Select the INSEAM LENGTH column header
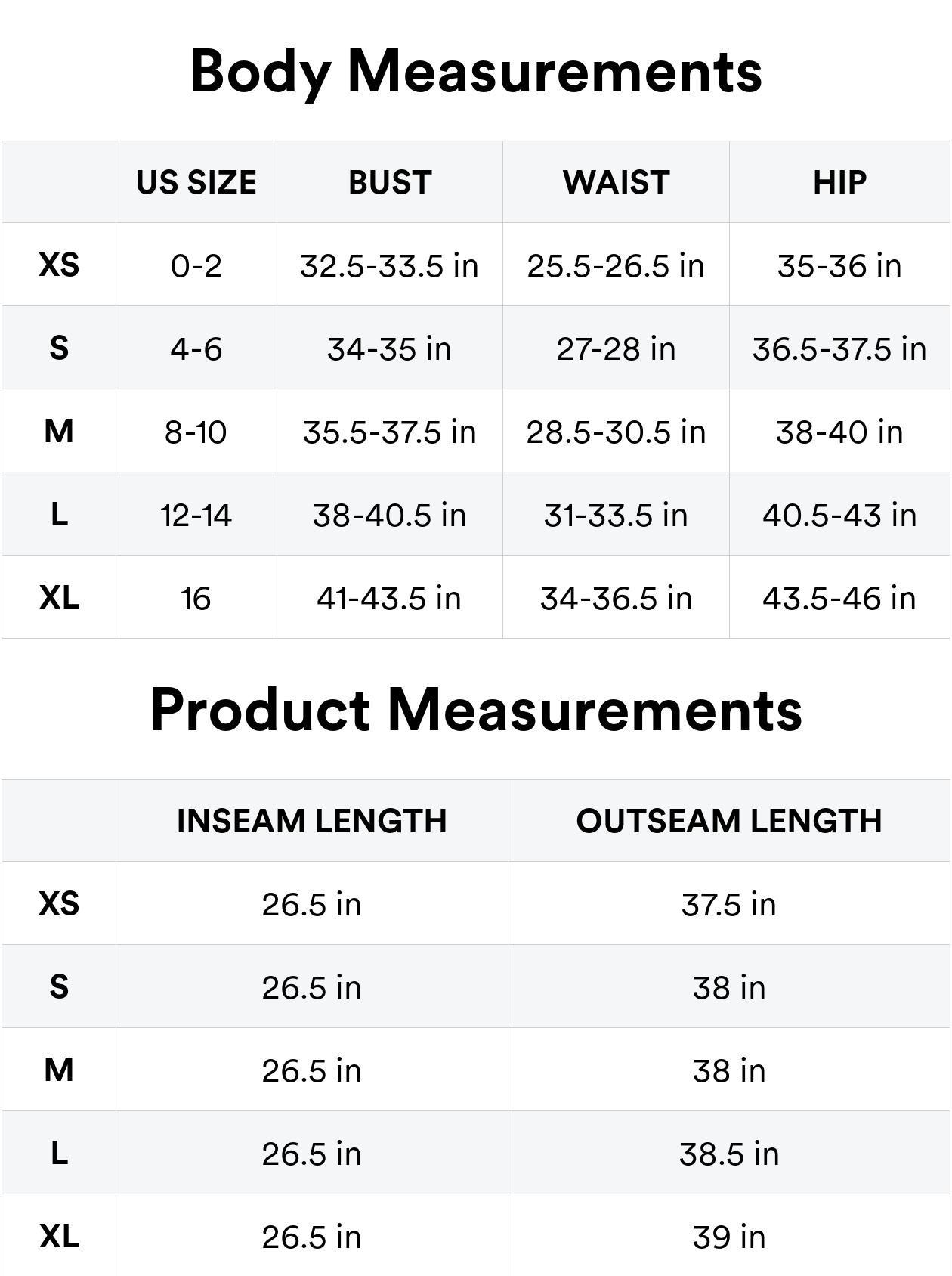The width and height of the screenshot is (952, 1276). point(311,822)
